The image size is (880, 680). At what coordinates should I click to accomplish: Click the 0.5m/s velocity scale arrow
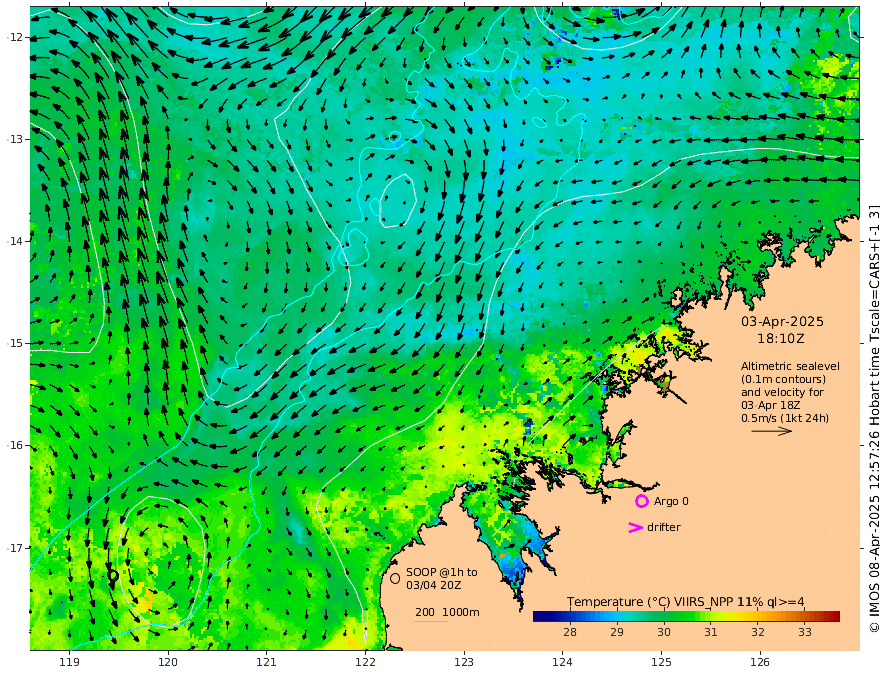772,431
